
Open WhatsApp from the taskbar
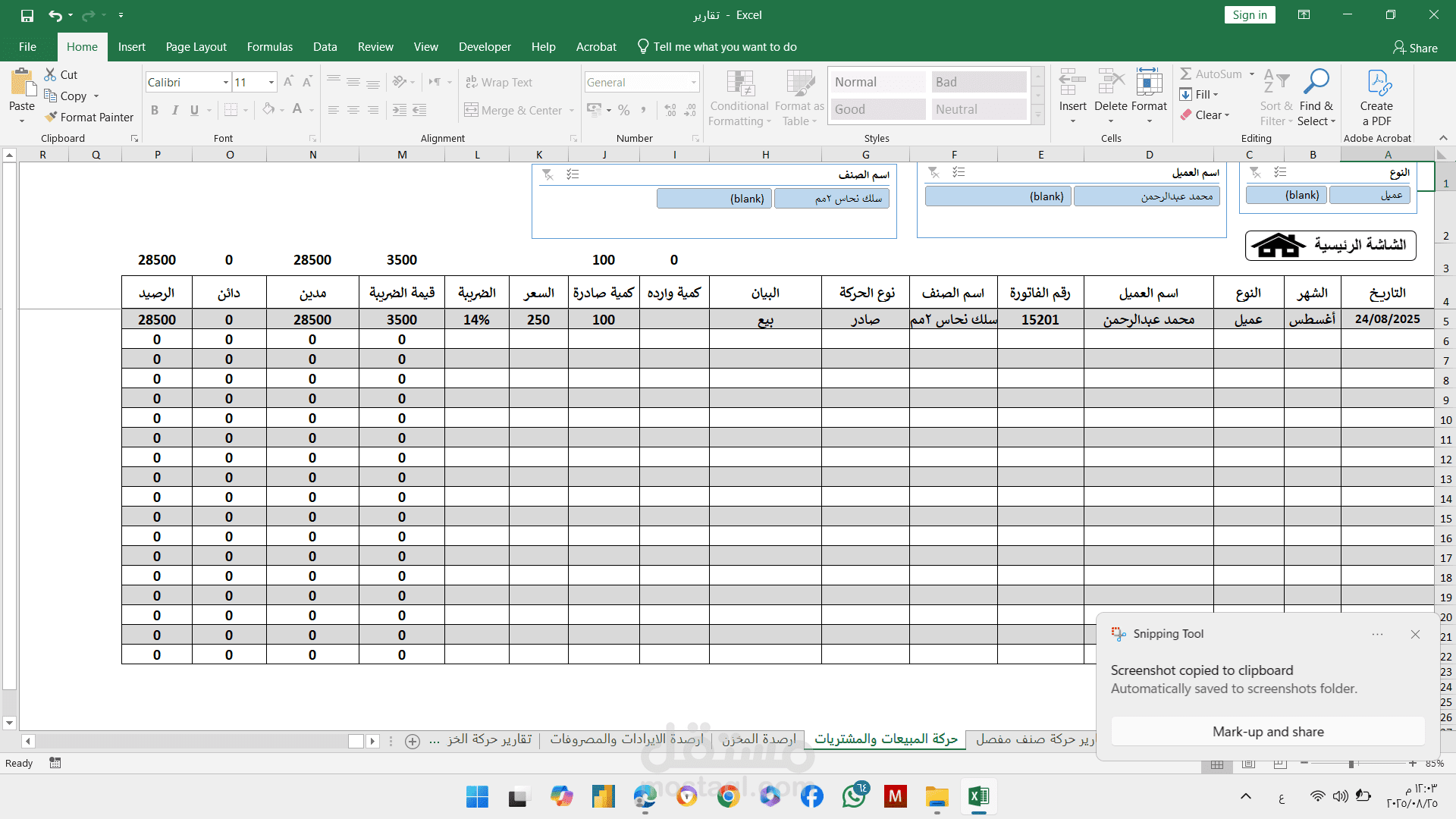click(x=854, y=796)
